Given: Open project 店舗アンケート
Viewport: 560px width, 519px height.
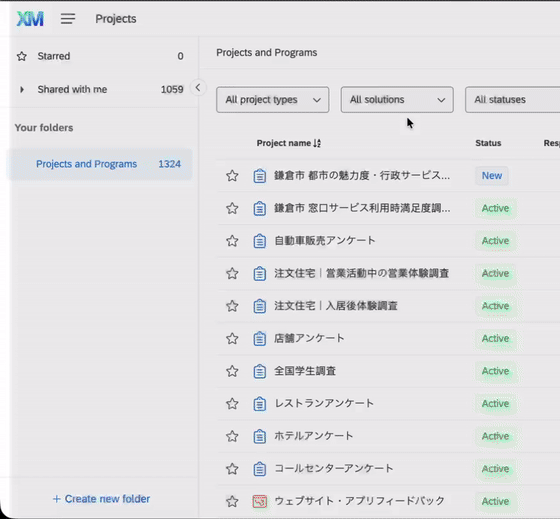Looking at the screenshot, I should (309, 338).
